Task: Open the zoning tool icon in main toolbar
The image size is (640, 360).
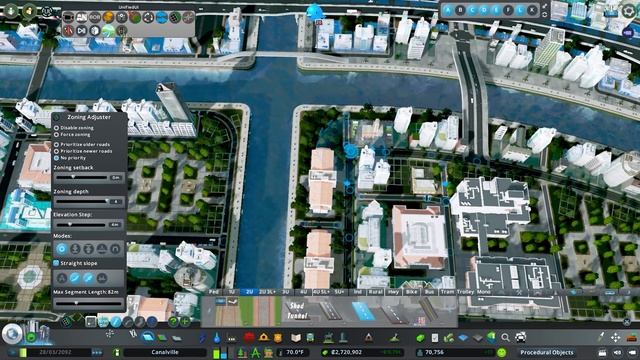Action: [162, 338]
